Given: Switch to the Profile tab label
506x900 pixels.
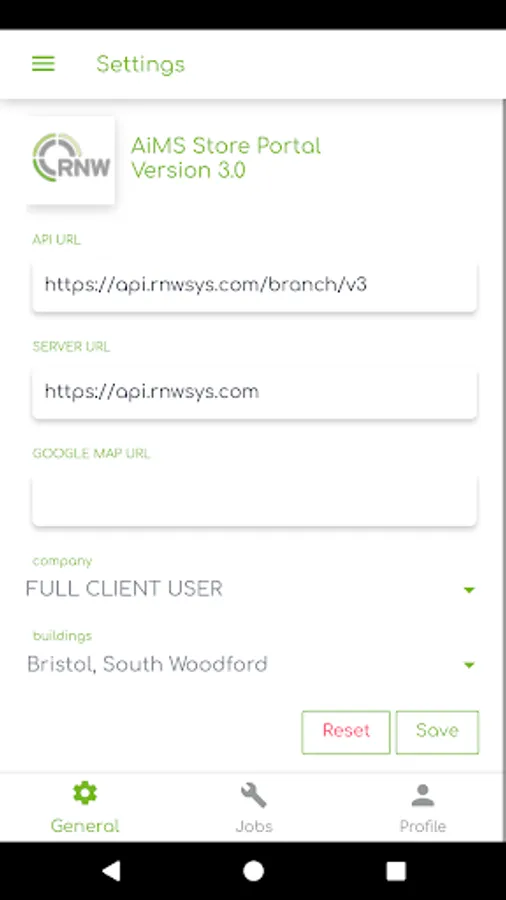Looking at the screenshot, I should (423, 827).
